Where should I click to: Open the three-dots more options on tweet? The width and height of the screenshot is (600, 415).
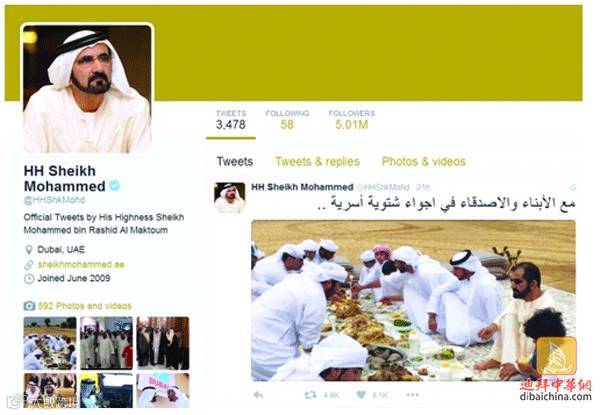coord(412,394)
